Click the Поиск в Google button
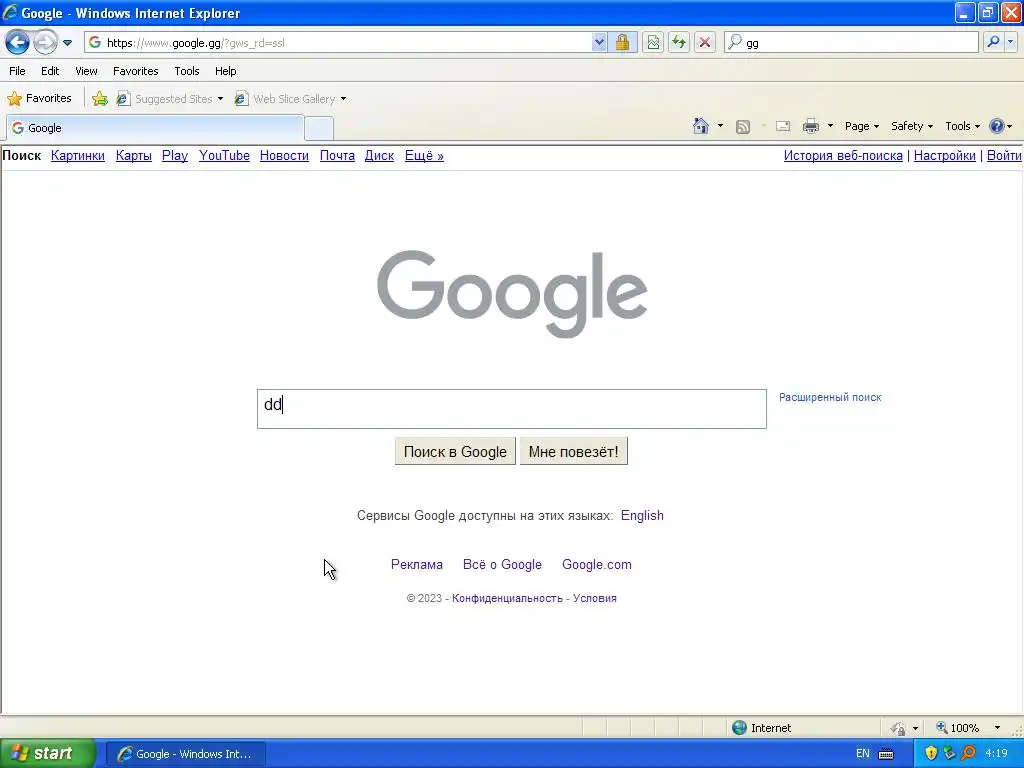 coord(455,451)
